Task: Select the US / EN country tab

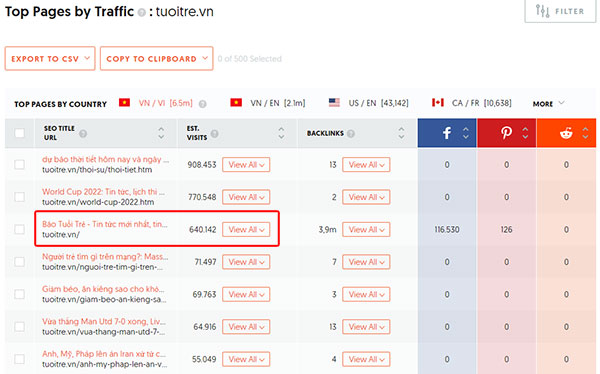Action: pyautogui.click(x=378, y=103)
